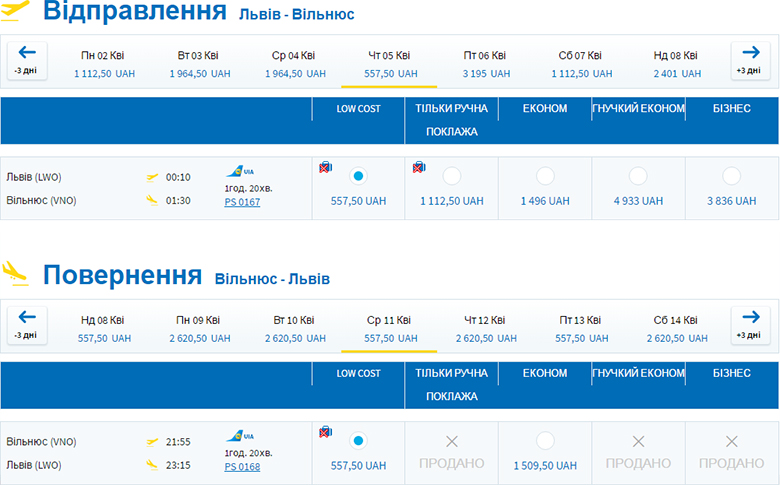Select Low Cost fare 557,50 UAH for departure
Screen dimensions: 780x485
pyautogui.click(x=359, y=176)
